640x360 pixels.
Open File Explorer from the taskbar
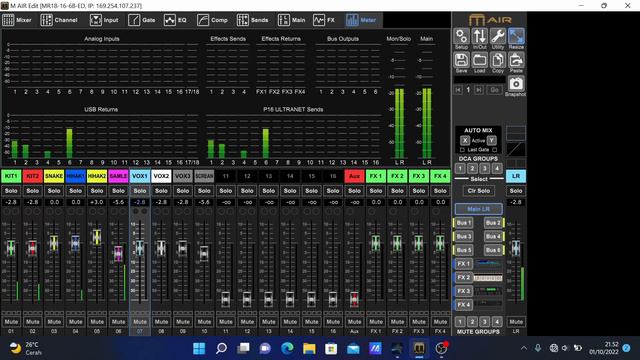[x=309, y=348]
